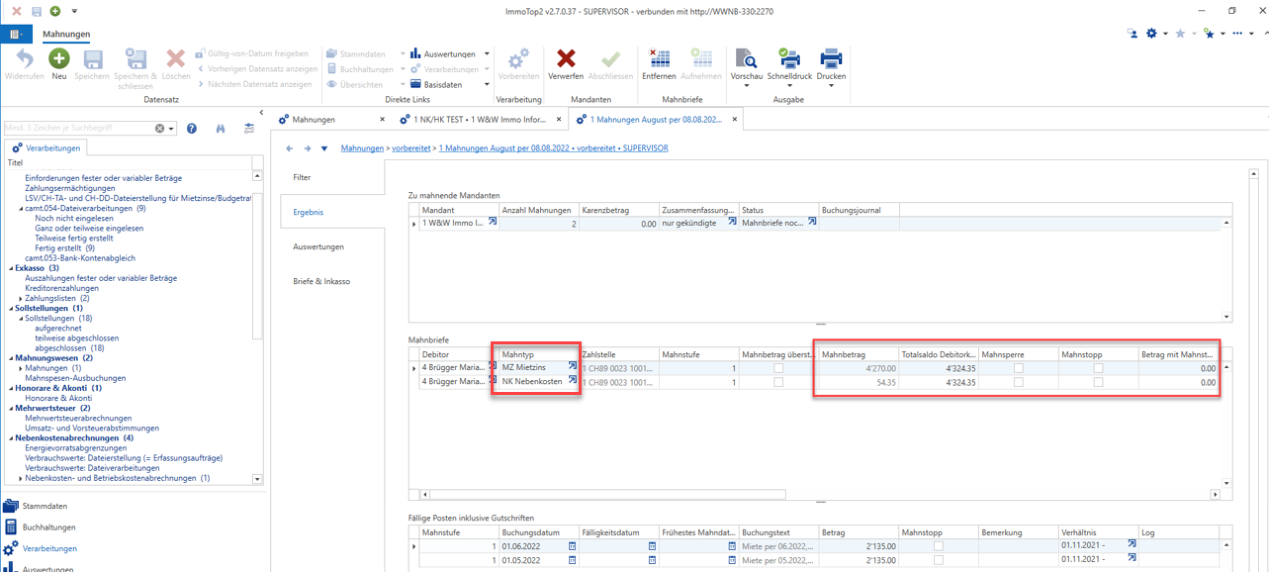The height and width of the screenshot is (574, 1269).
Task: Open the Vorschau preview icon
Action: coord(746,59)
